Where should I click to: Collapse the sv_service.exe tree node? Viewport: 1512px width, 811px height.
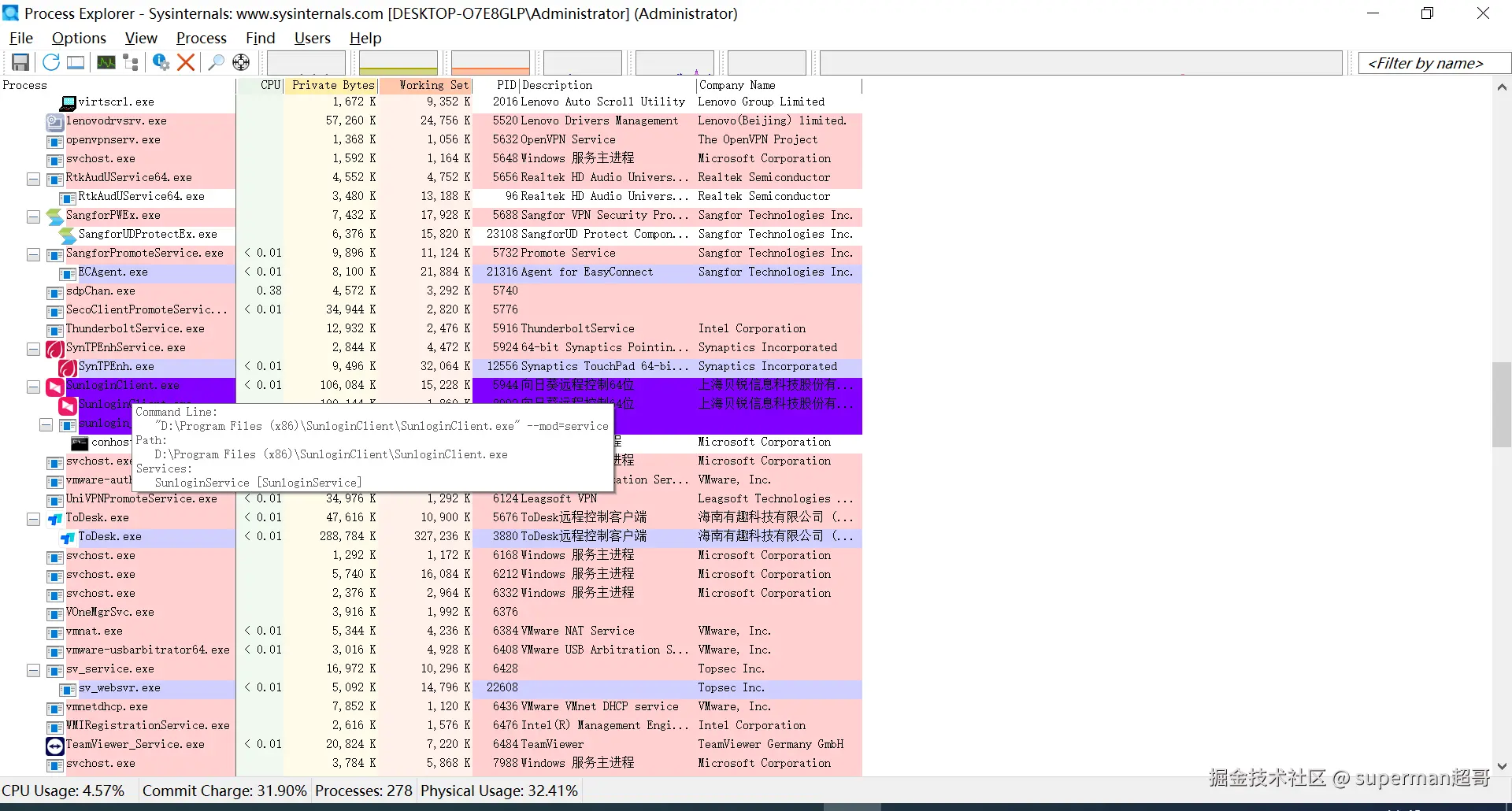coord(33,670)
